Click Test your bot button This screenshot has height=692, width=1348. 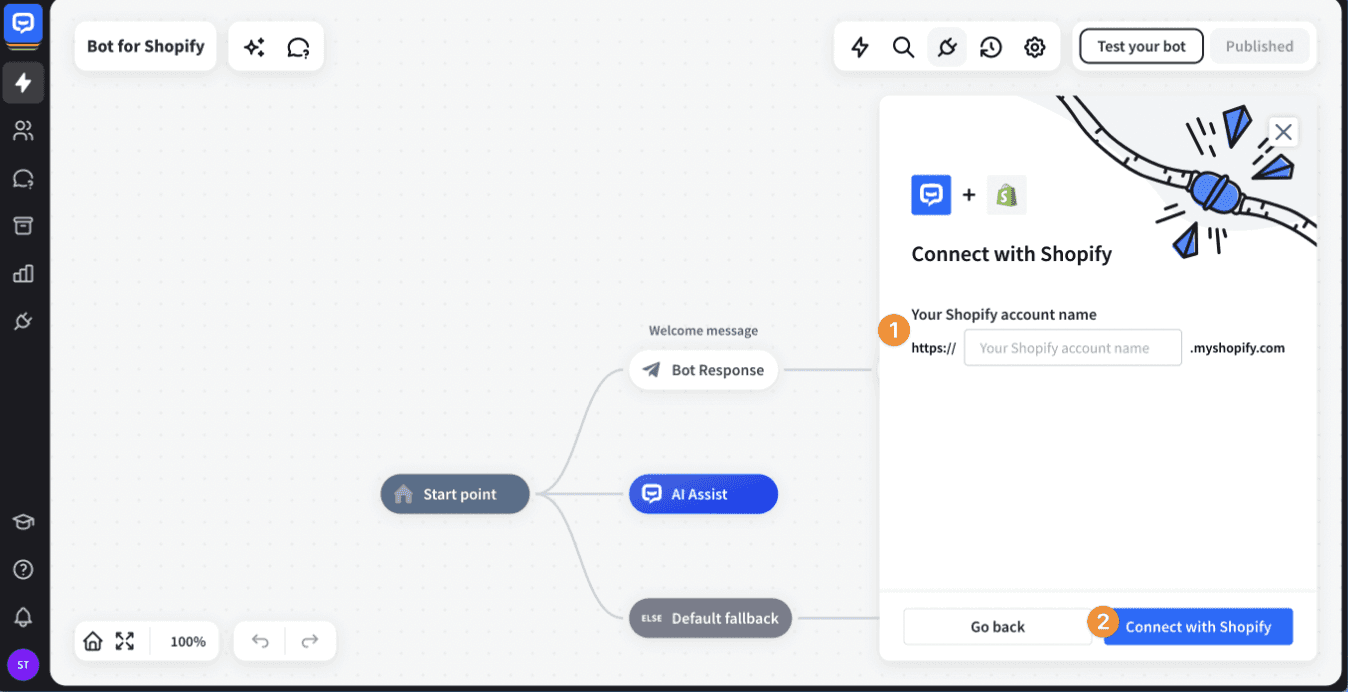(x=1141, y=46)
